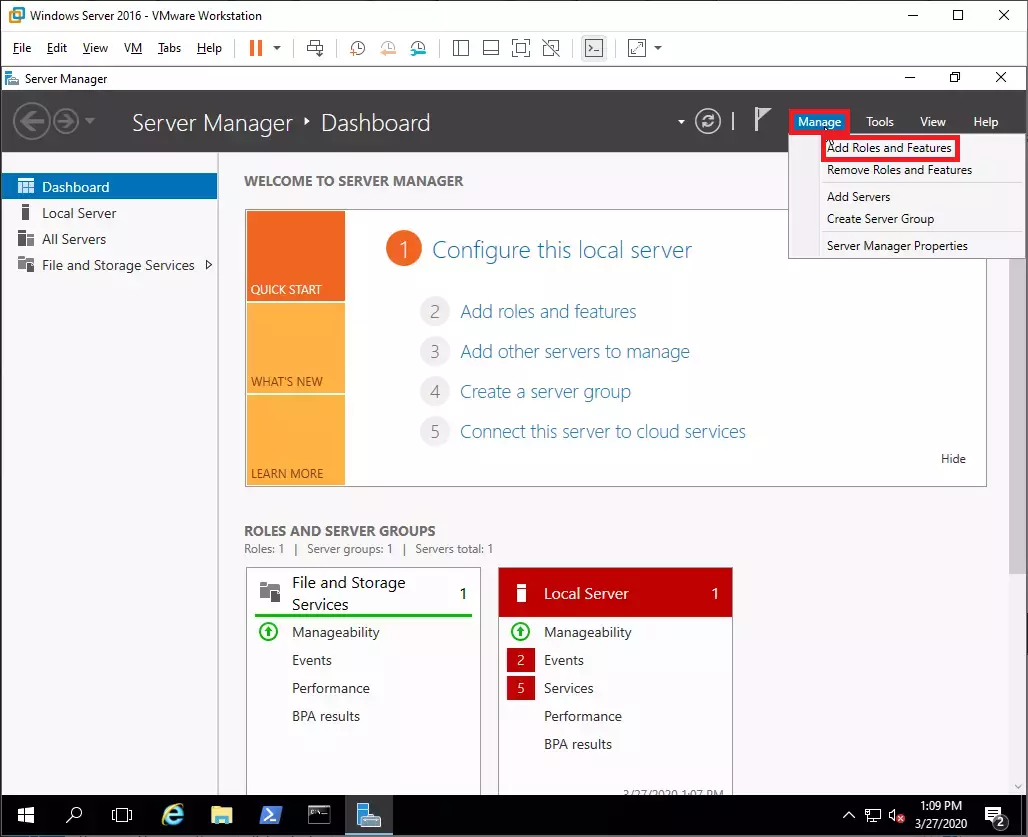Select All Servers in the sidebar
The width and height of the screenshot is (1028, 837).
click(x=109, y=239)
